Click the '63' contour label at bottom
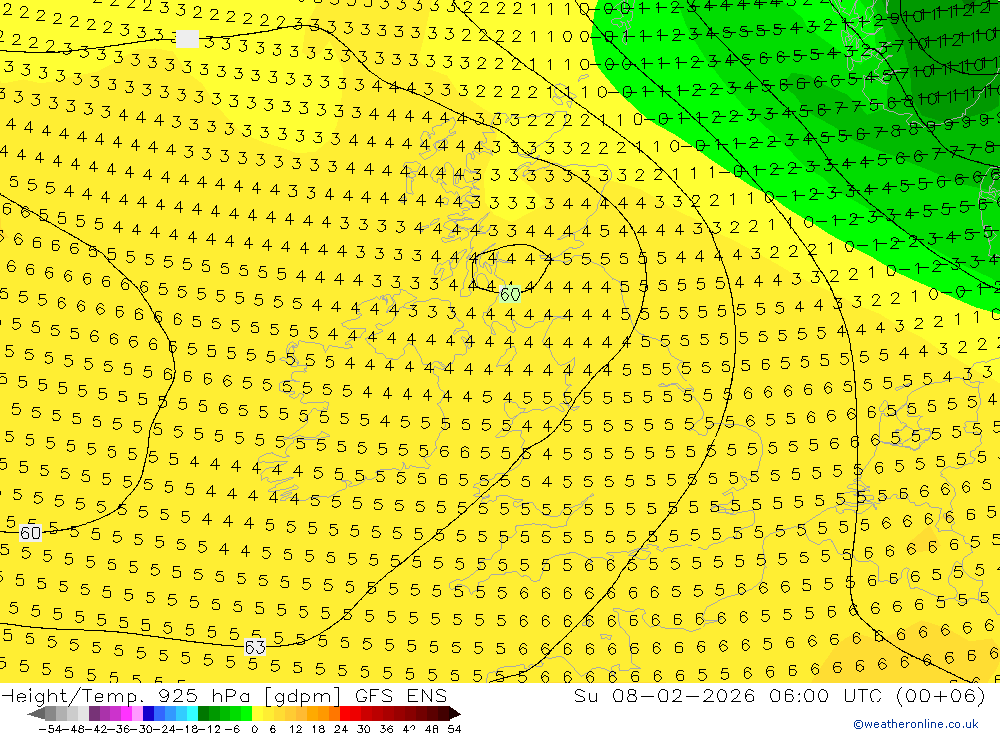 [x=255, y=648]
